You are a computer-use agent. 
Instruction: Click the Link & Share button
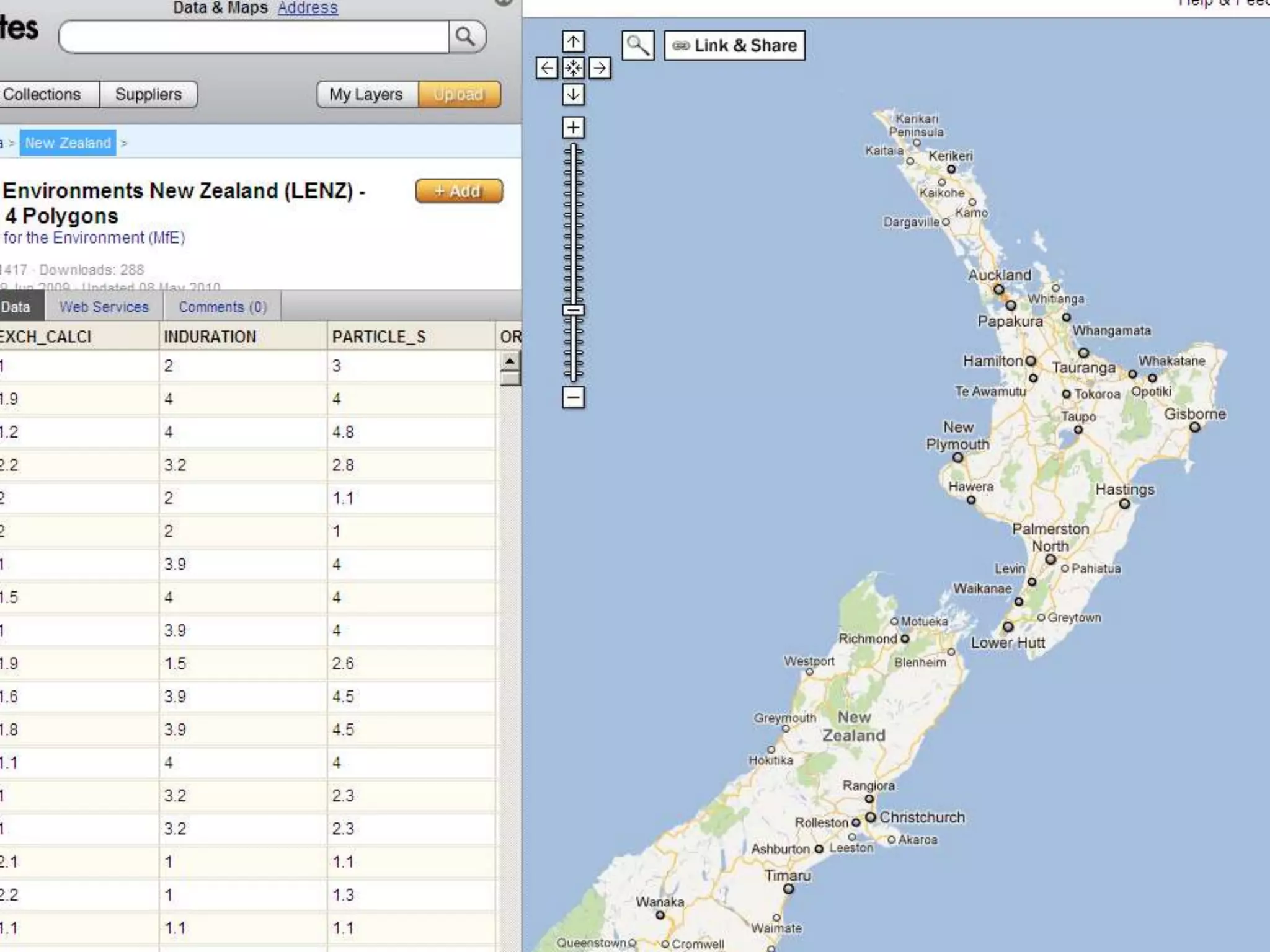pos(734,45)
